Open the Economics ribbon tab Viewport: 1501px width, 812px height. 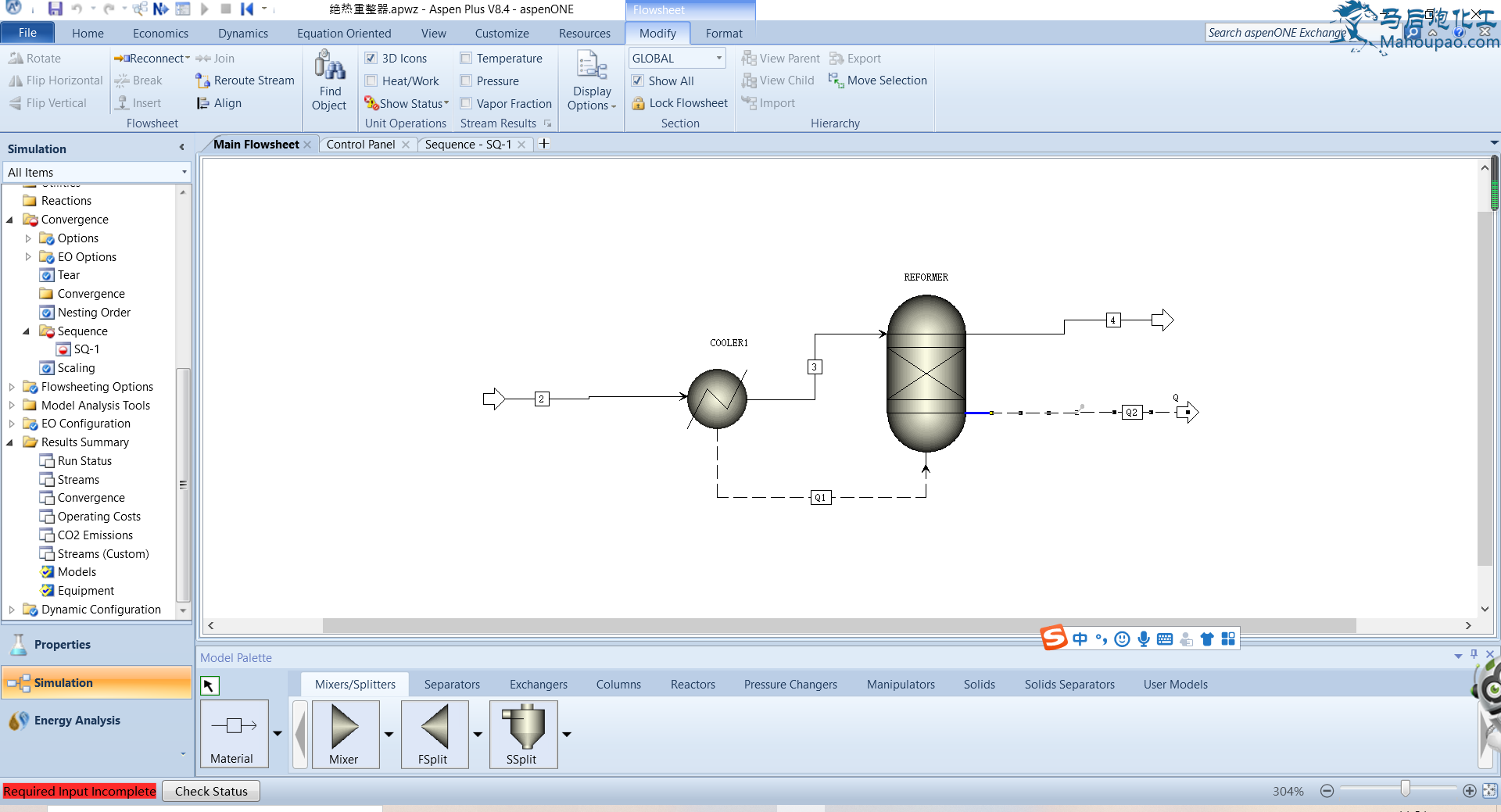pyautogui.click(x=160, y=34)
